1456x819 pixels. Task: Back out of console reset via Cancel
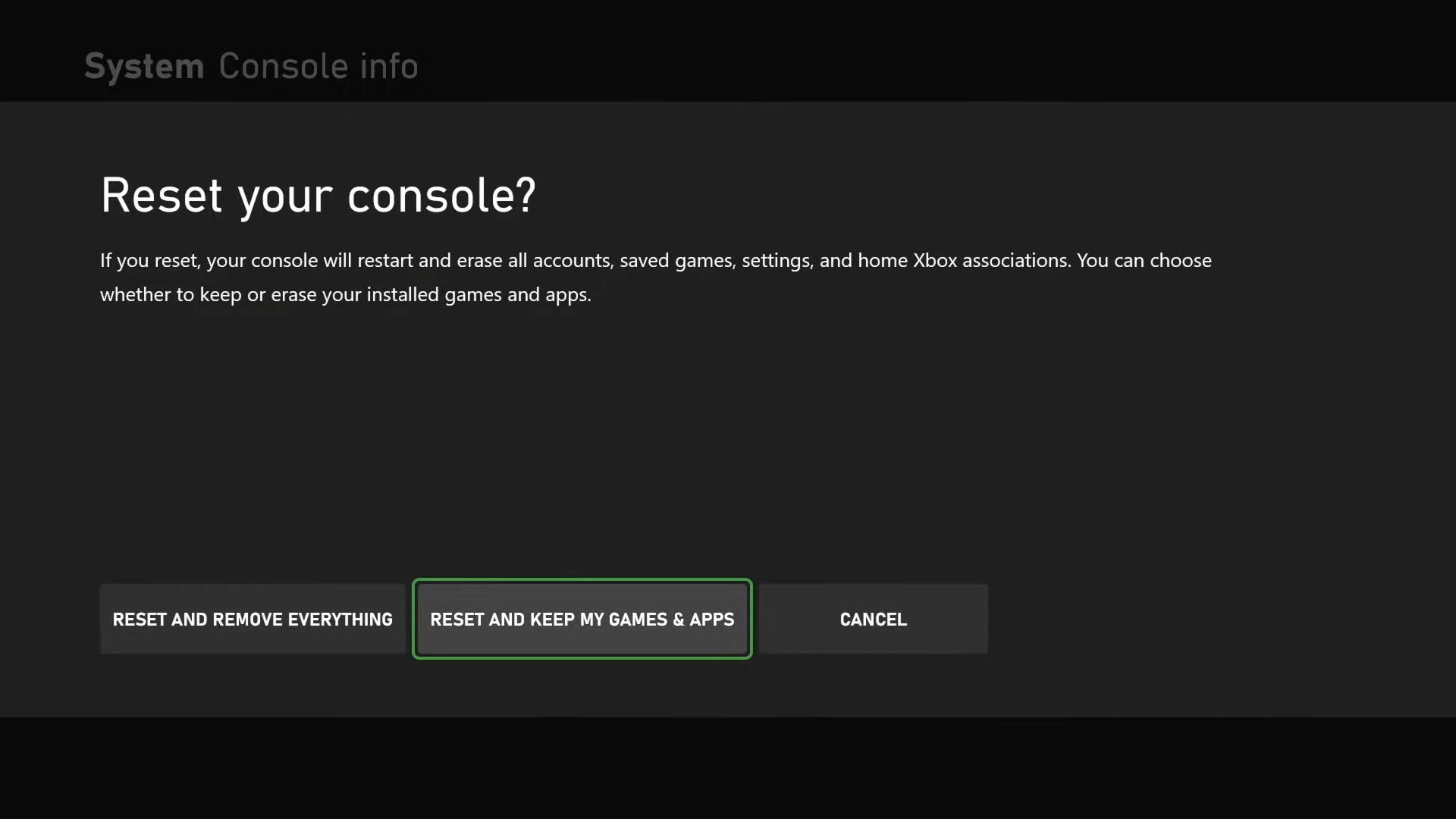coord(873,619)
